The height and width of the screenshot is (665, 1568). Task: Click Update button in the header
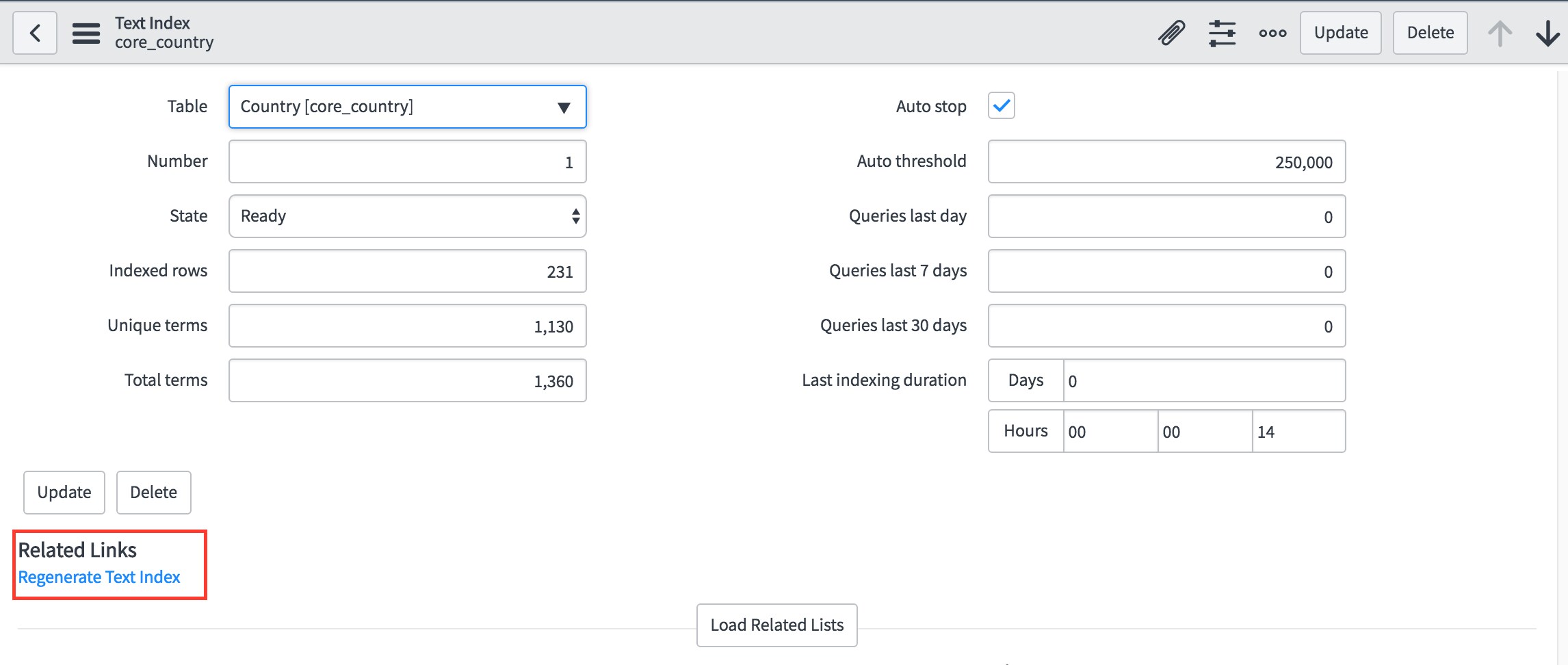1340,33
